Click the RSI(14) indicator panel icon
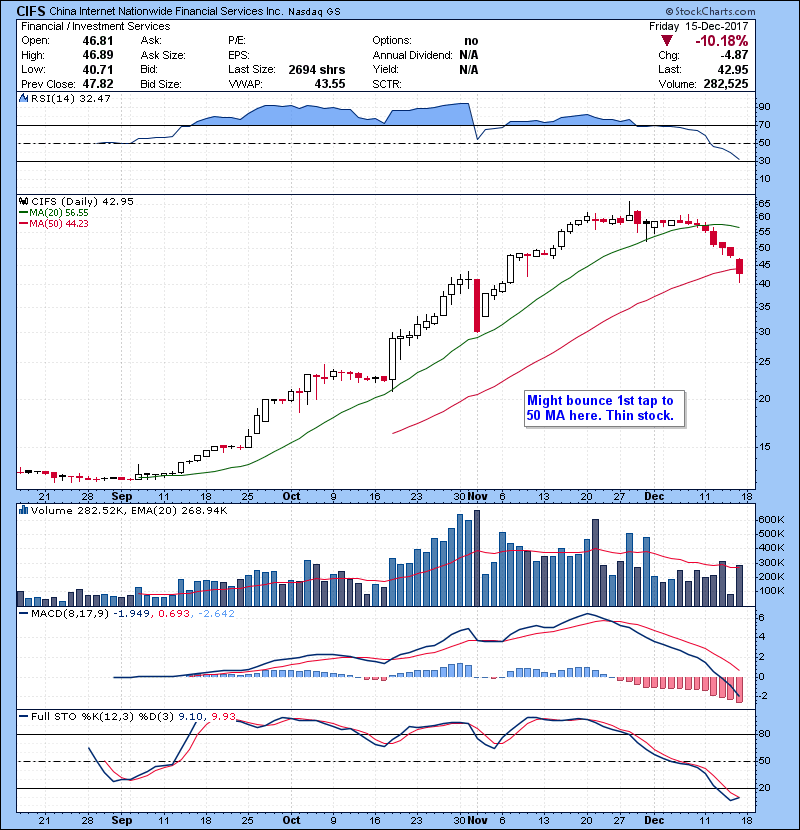Image resolution: width=800 pixels, height=830 pixels. point(23,98)
